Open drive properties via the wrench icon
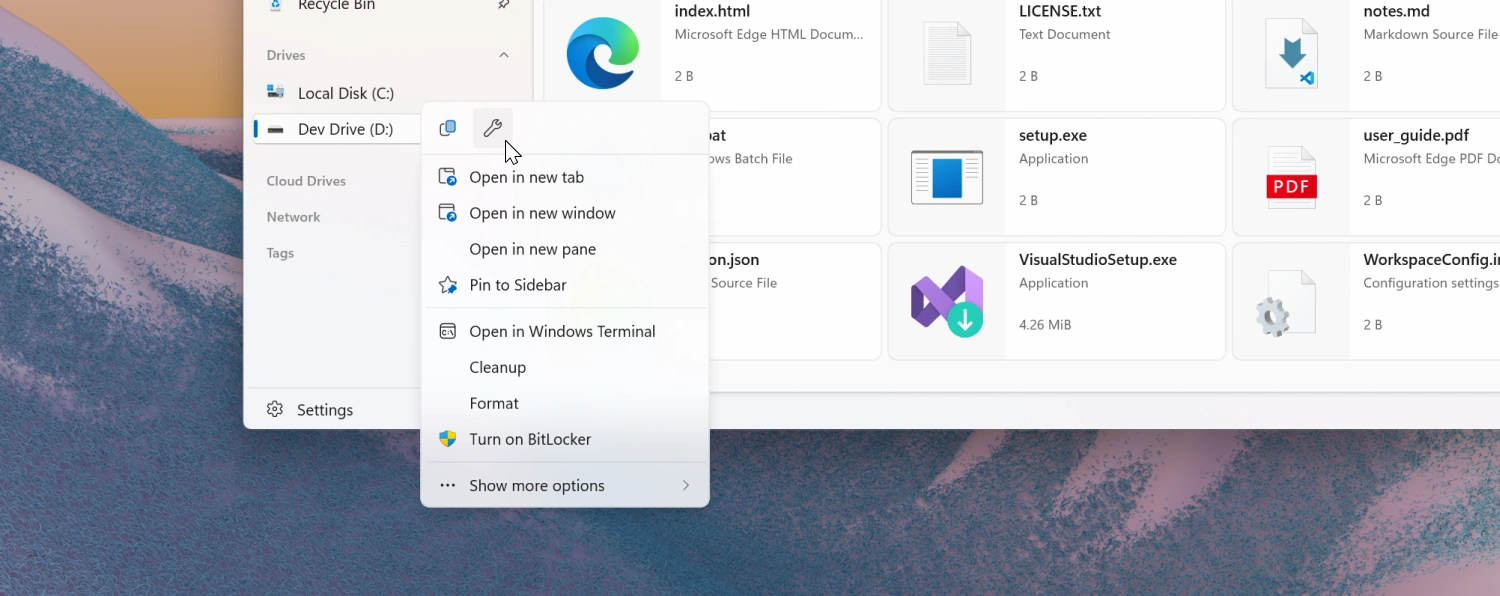This screenshot has height=596, width=1500. click(493, 128)
